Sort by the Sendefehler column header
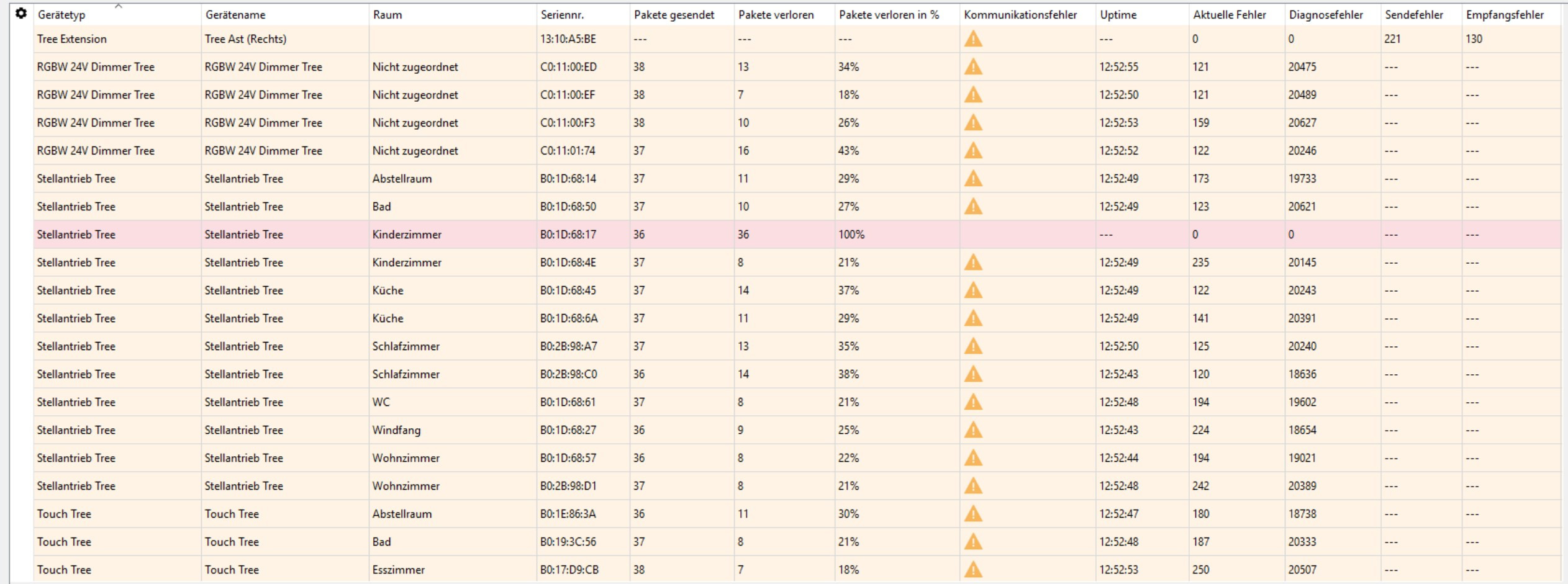The width and height of the screenshot is (1568, 584). point(1414,15)
